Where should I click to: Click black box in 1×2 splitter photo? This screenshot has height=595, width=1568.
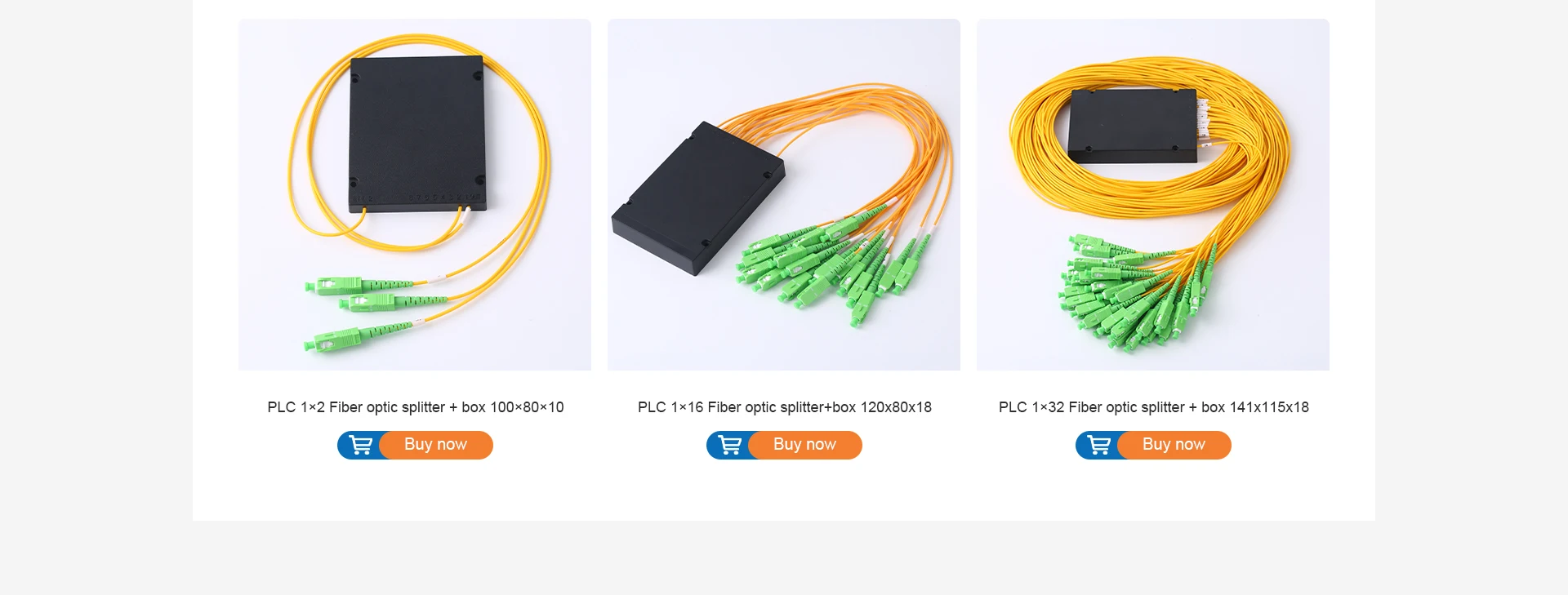pos(417,134)
